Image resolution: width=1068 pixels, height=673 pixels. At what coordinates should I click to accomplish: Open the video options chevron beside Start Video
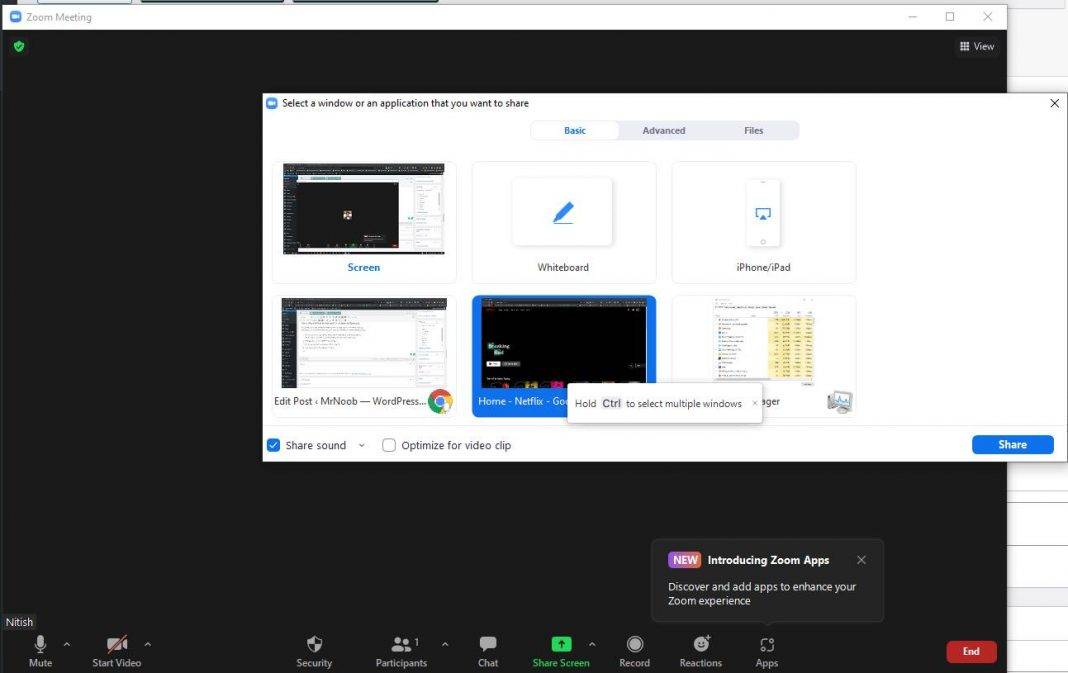(x=148, y=644)
